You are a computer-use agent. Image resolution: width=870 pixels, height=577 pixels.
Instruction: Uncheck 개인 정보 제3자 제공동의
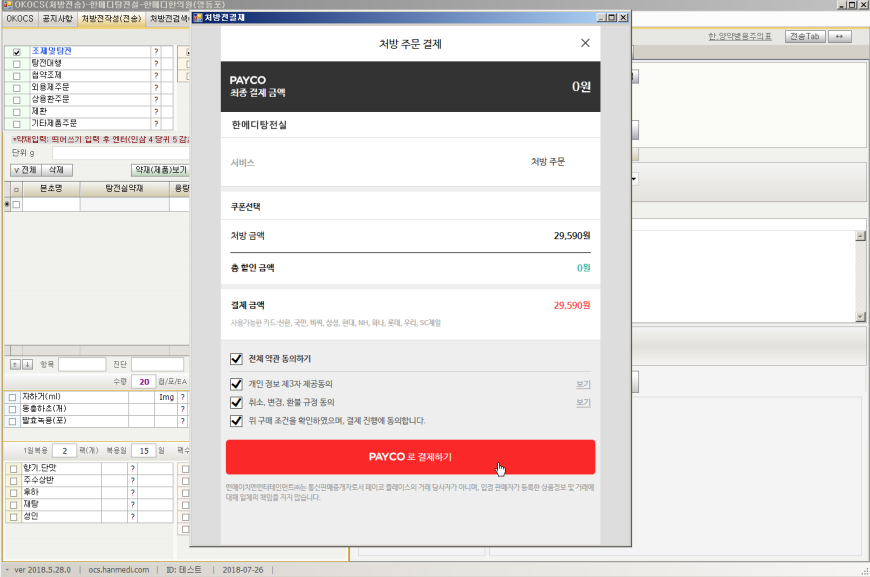(236, 383)
